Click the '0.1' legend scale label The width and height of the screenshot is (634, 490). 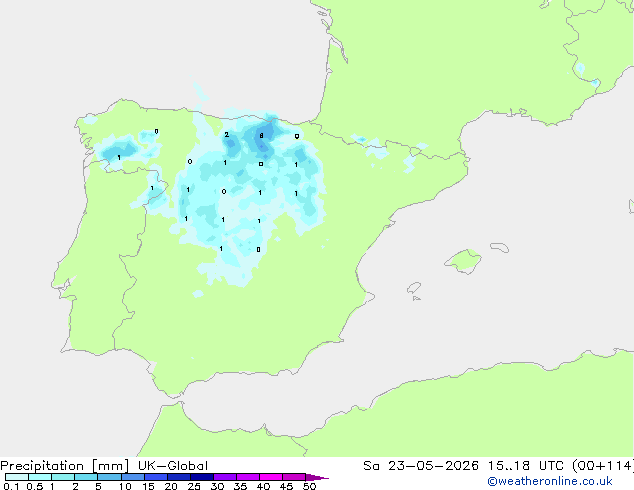point(11,486)
